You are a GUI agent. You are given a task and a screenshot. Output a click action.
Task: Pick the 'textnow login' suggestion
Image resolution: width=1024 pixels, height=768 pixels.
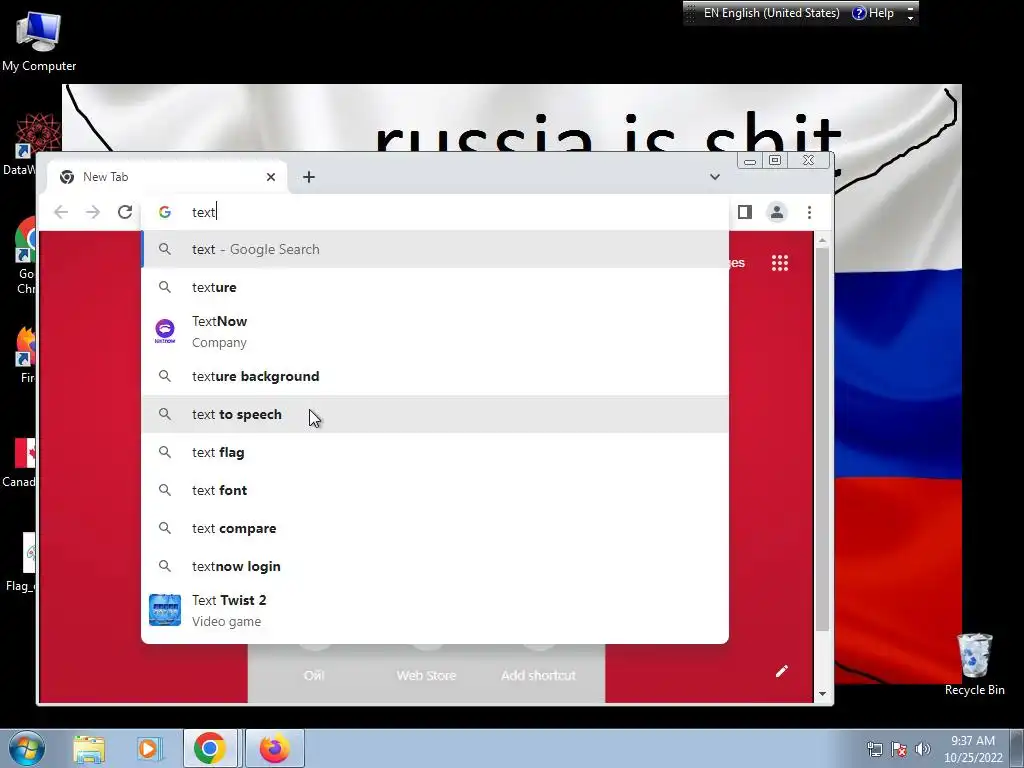pos(435,566)
